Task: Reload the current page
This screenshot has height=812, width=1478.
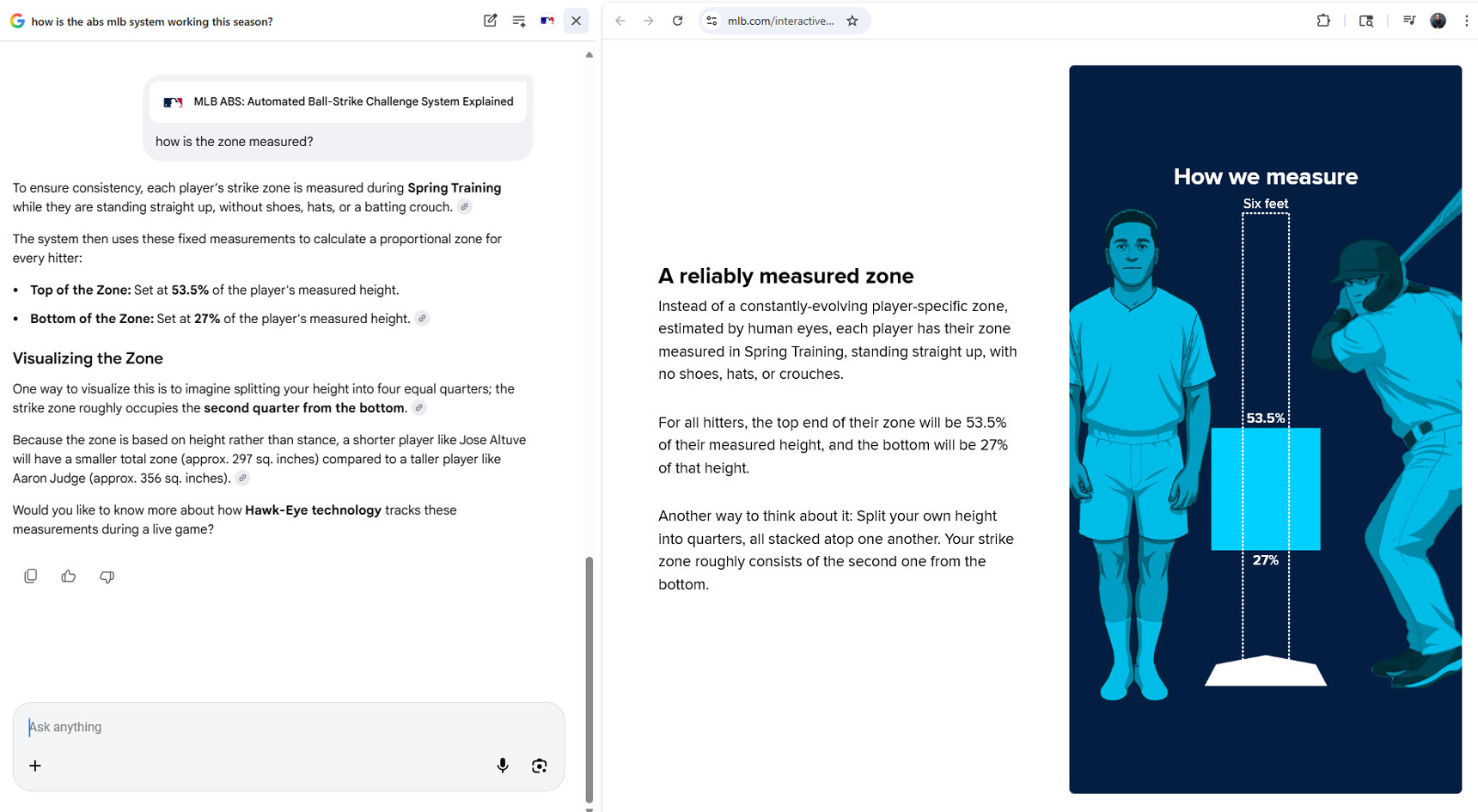Action: (x=677, y=20)
